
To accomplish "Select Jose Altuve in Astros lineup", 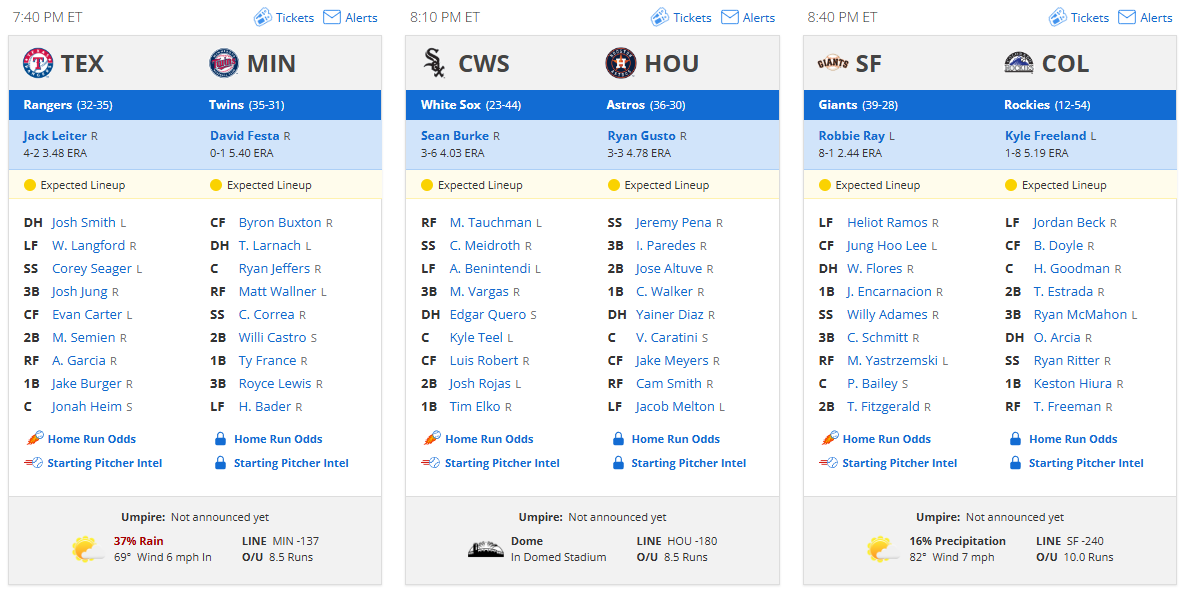I will [669, 269].
